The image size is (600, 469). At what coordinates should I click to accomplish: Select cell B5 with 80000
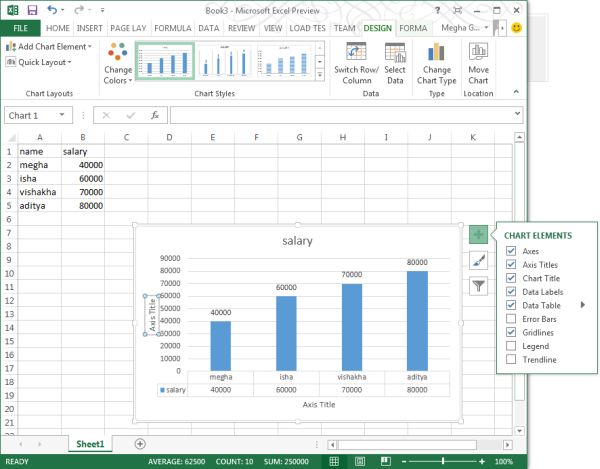coord(83,206)
